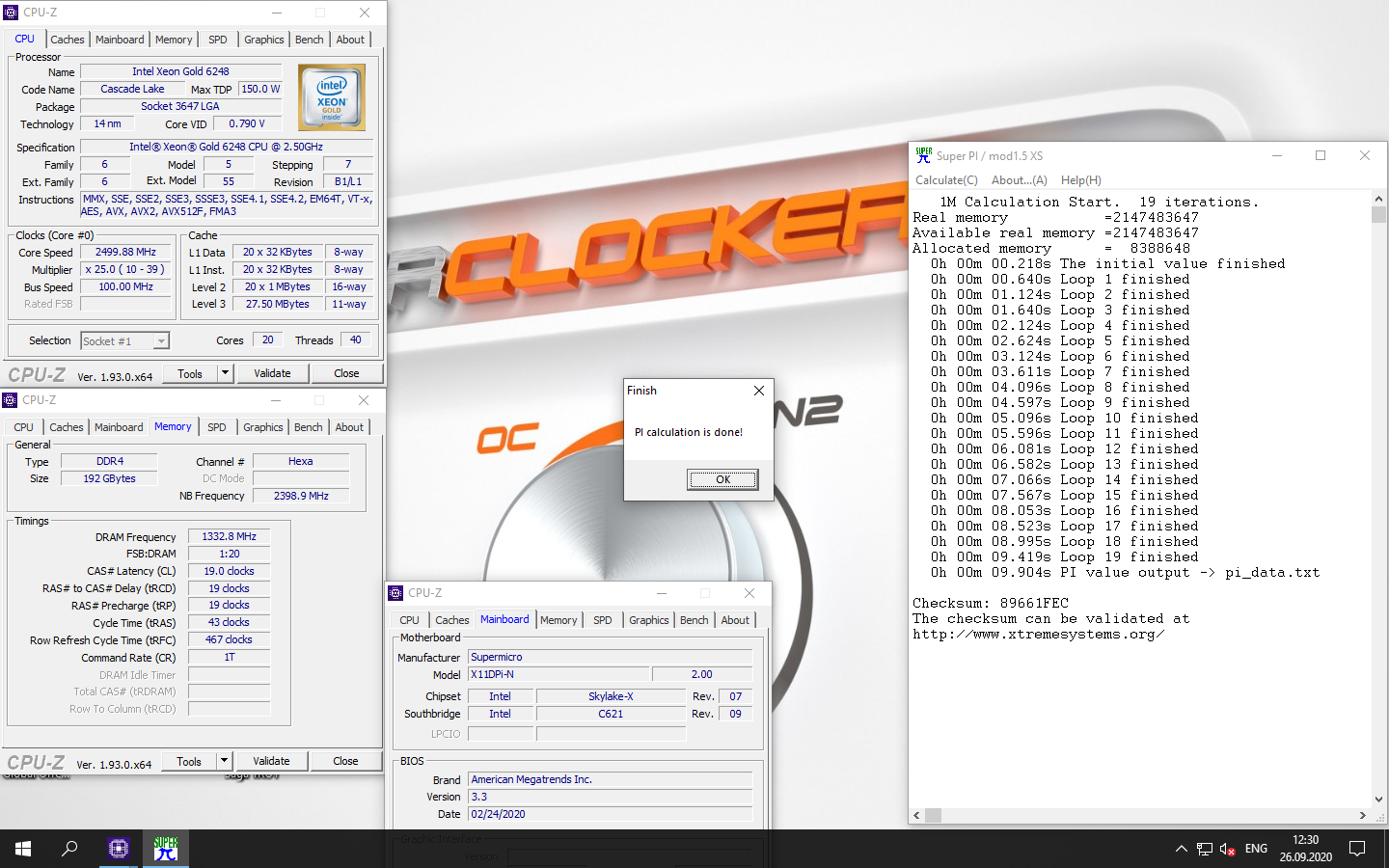This screenshot has width=1389, height=868.
Task: Open notification center icon
Action: click(1357, 849)
